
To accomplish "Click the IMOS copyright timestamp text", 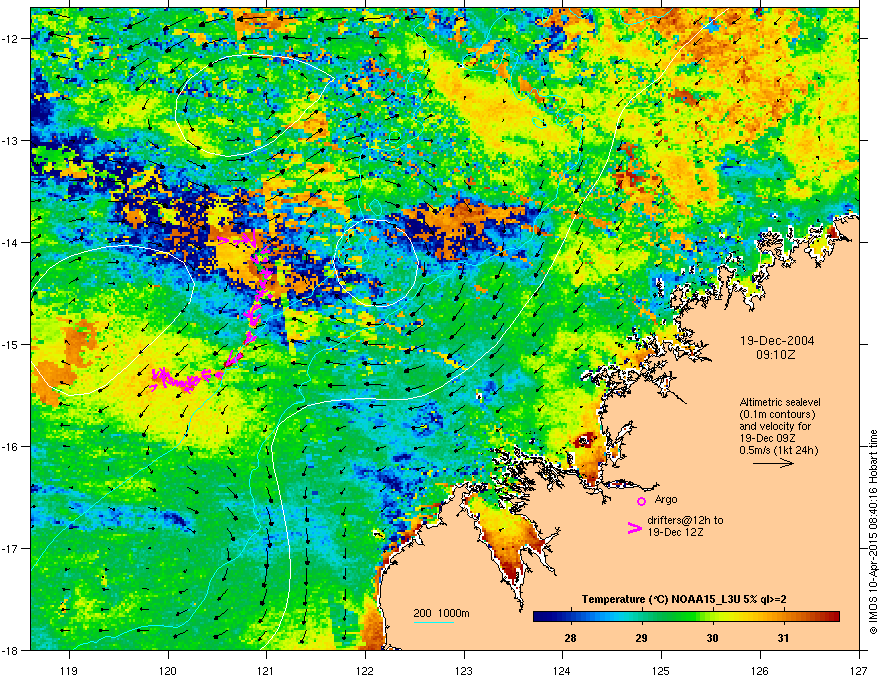I will (873, 532).
